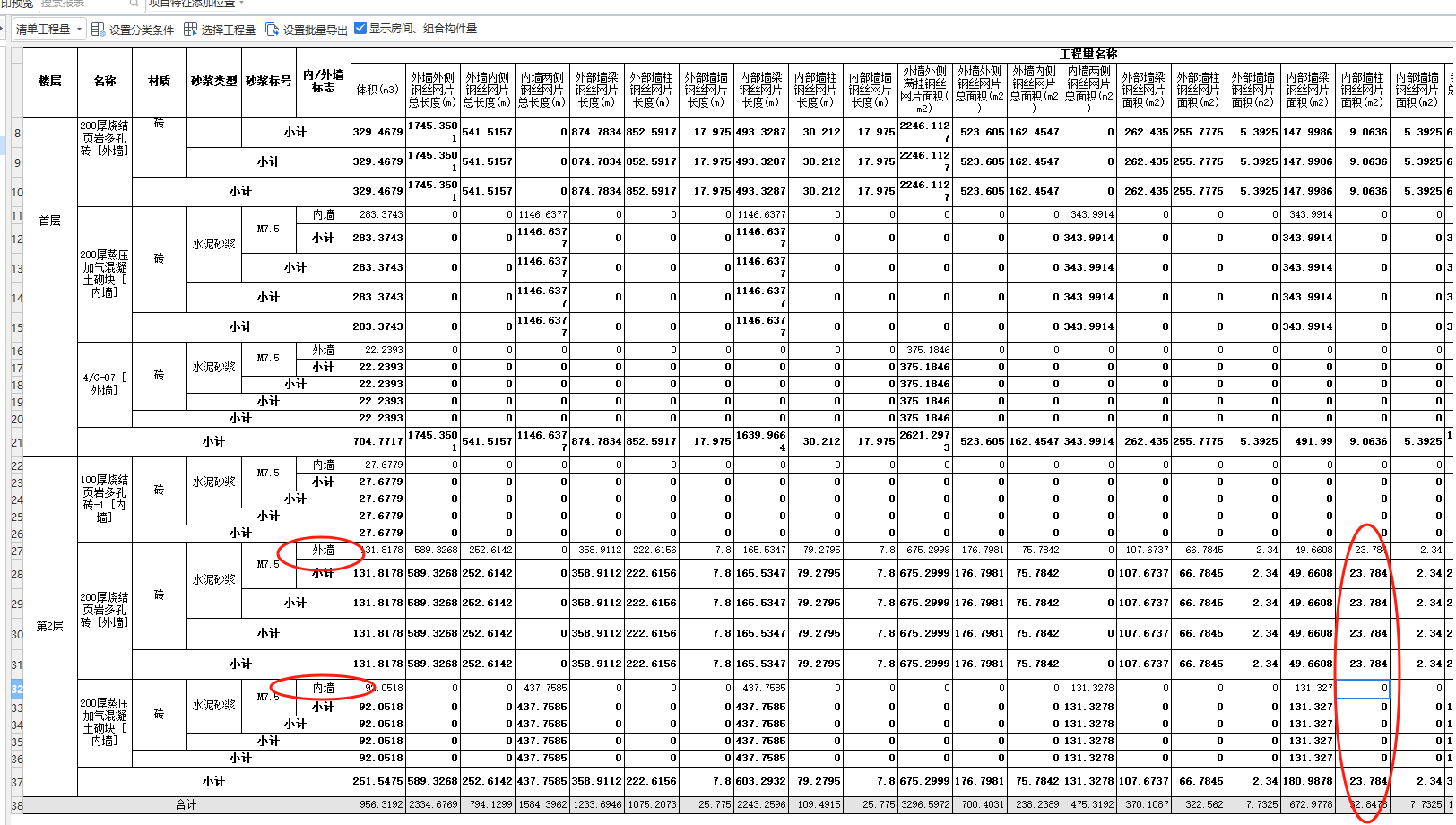This screenshot has height=825, width=1456.
Task: Click total cell 672.9778
Action: [x=1308, y=805]
